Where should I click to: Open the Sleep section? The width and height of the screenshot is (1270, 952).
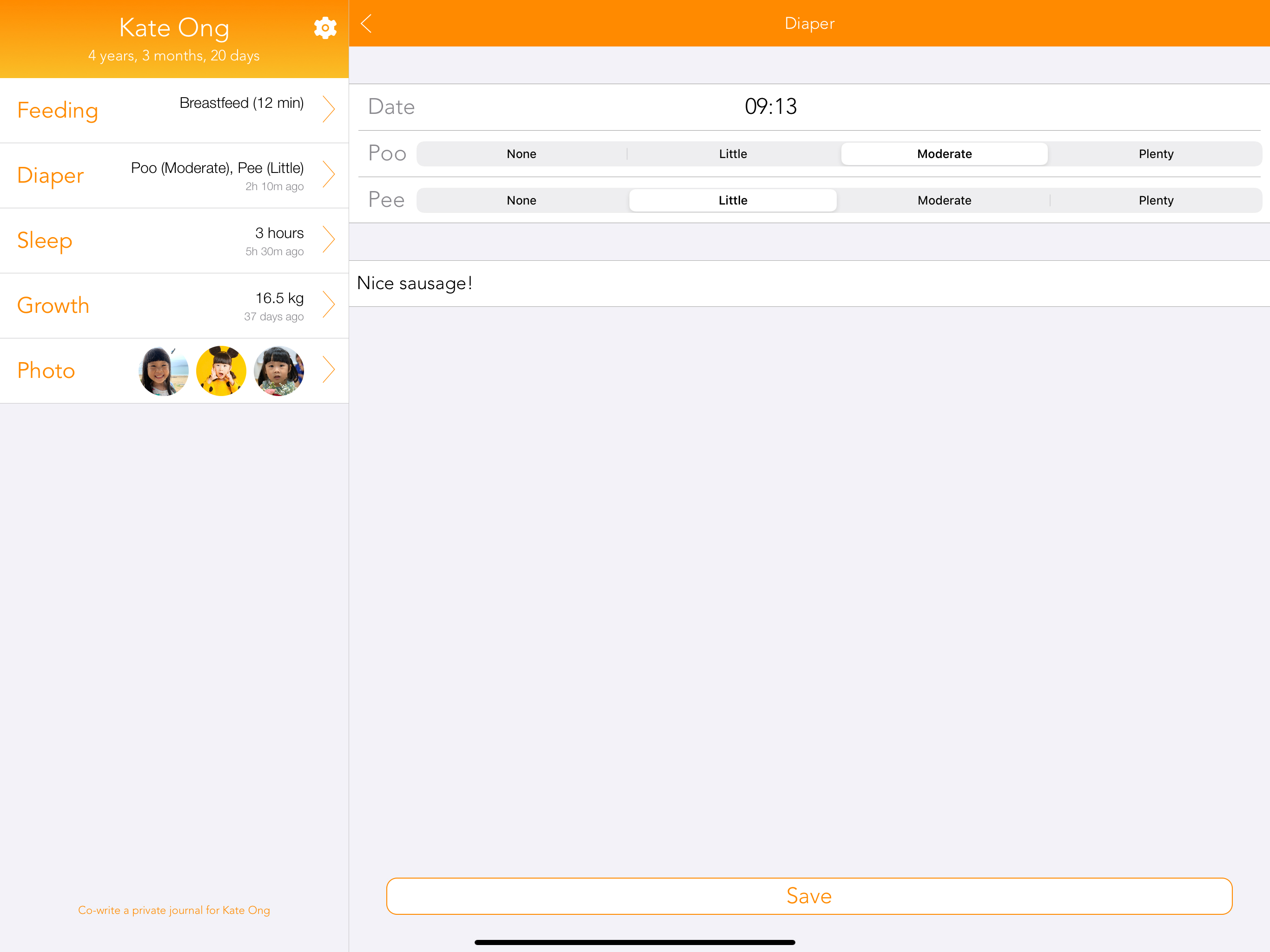pos(45,240)
